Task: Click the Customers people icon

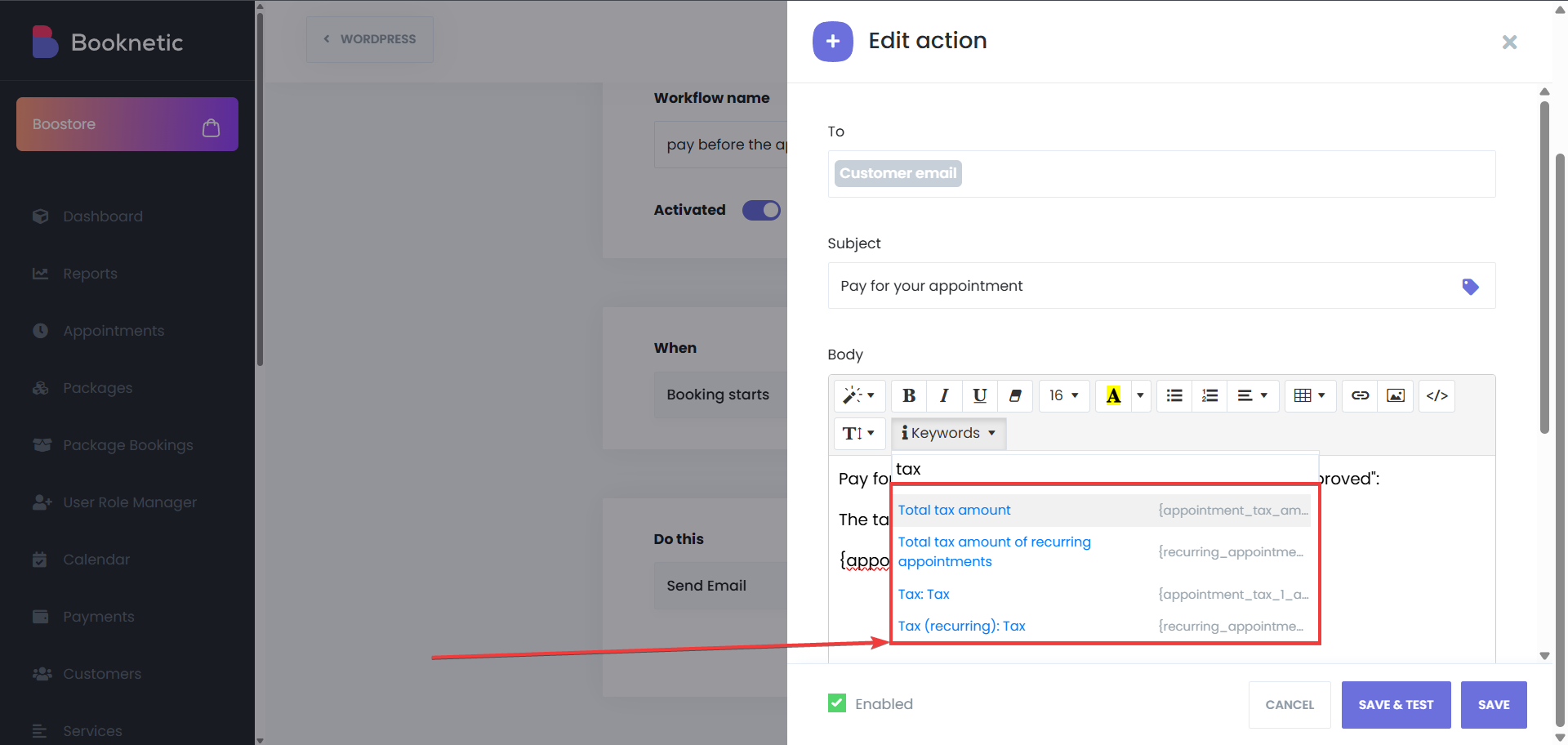Action: click(42, 674)
